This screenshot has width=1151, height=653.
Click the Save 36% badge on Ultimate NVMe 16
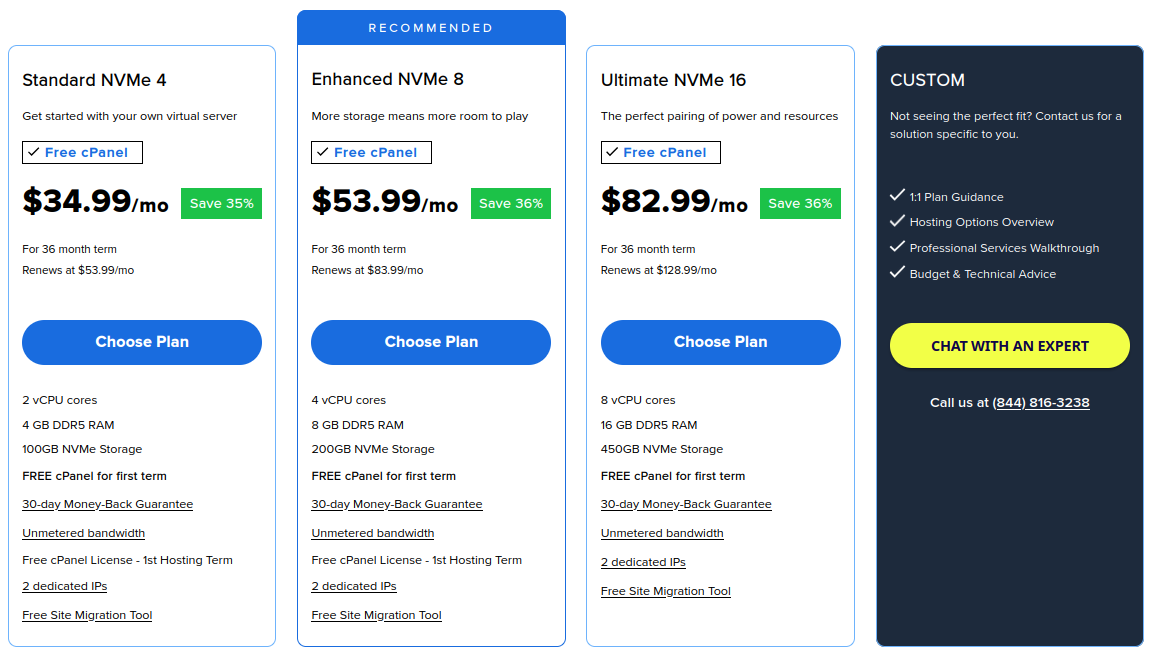800,203
